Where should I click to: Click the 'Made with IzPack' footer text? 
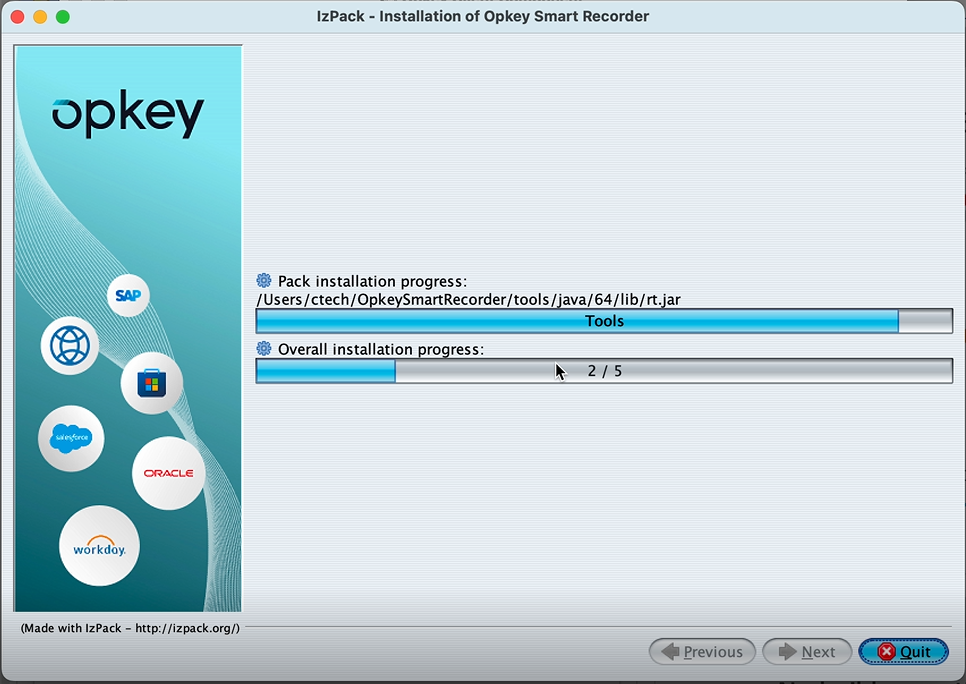point(130,628)
